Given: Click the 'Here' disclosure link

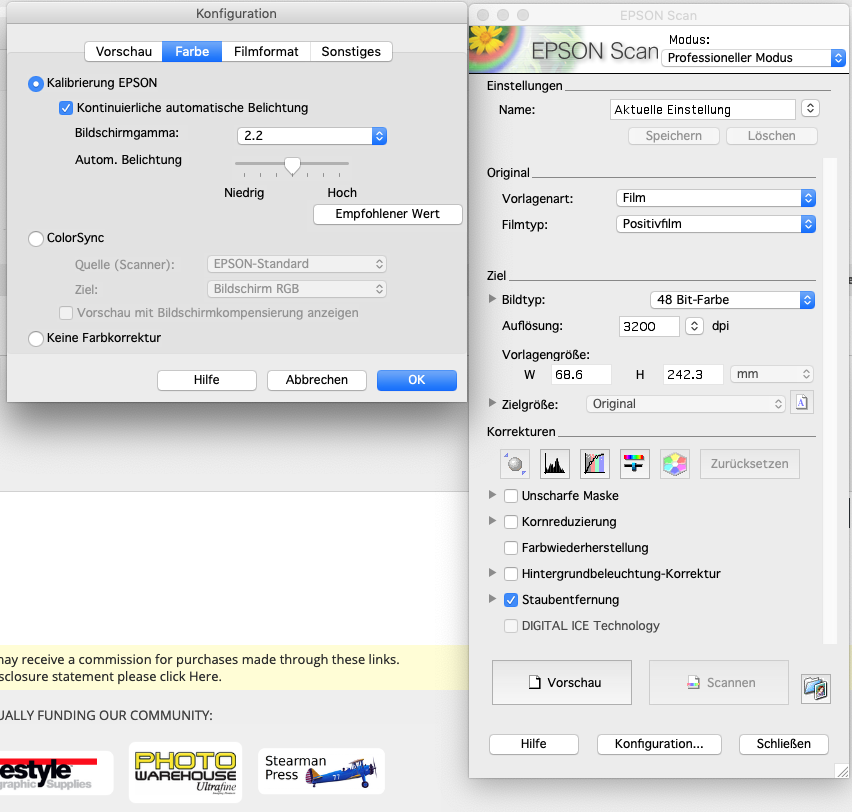Looking at the screenshot, I should [203, 677].
